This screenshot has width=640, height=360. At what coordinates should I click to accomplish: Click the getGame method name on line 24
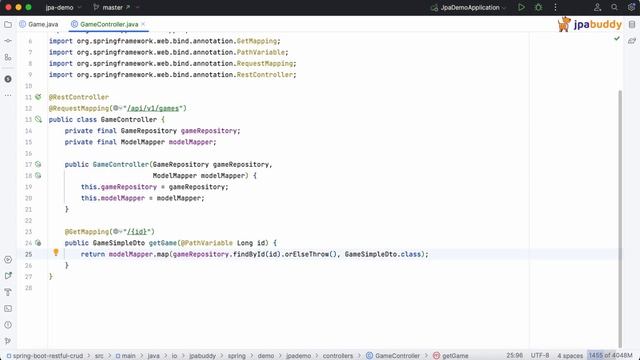coord(163,243)
